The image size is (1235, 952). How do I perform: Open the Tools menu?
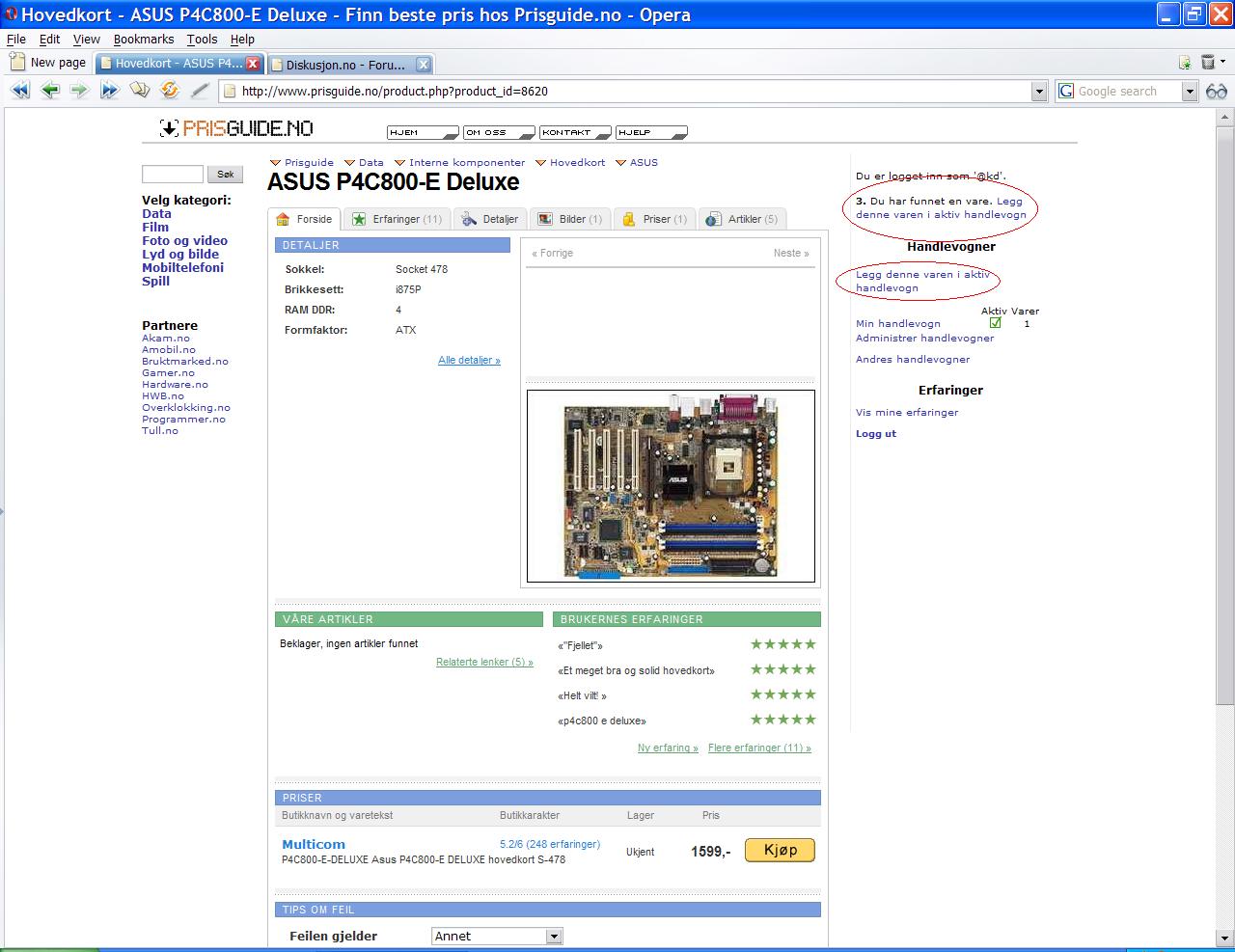pyautogui.click(x=202, y=40)
